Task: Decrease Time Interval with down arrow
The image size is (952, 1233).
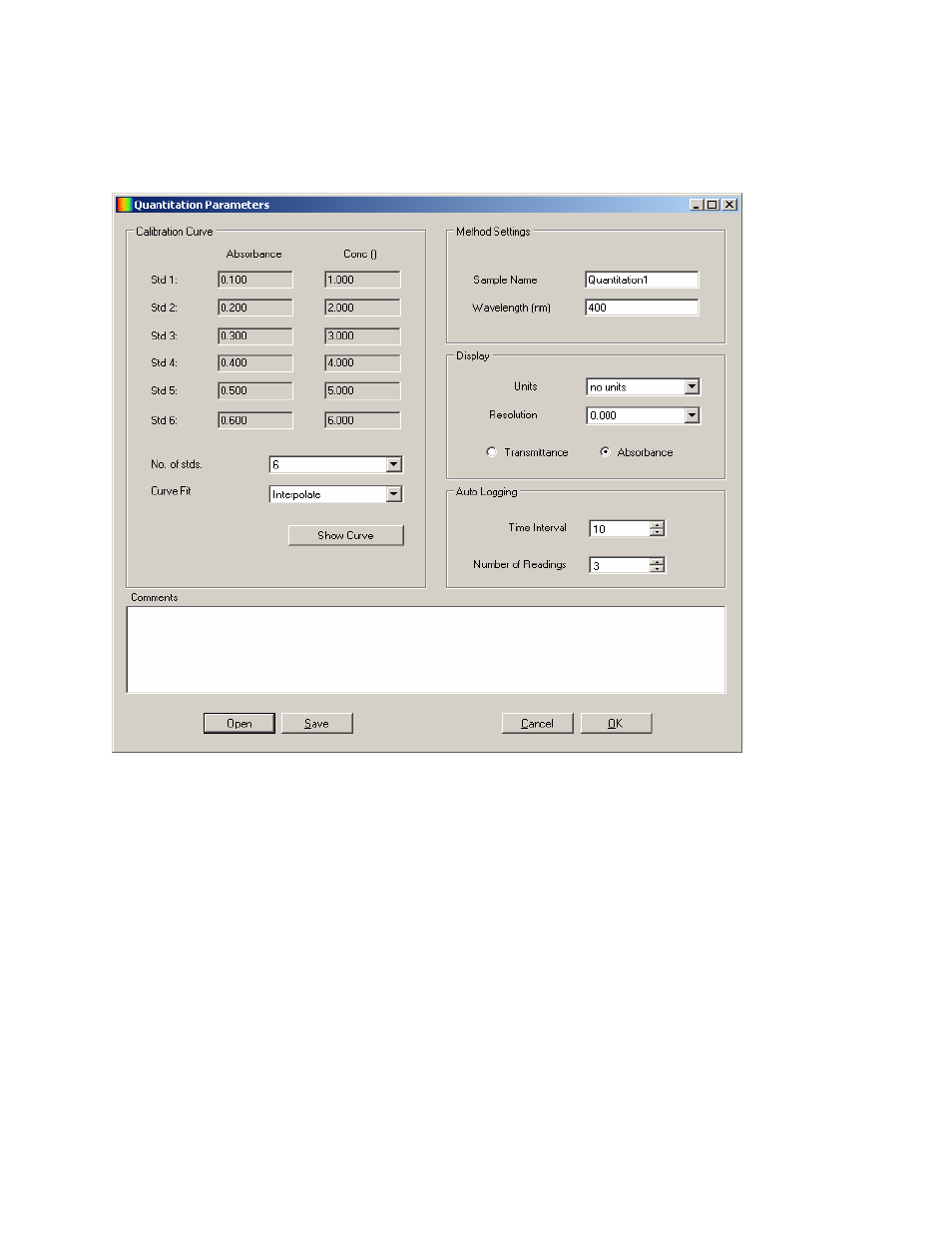Action: [x=657, y=533]
